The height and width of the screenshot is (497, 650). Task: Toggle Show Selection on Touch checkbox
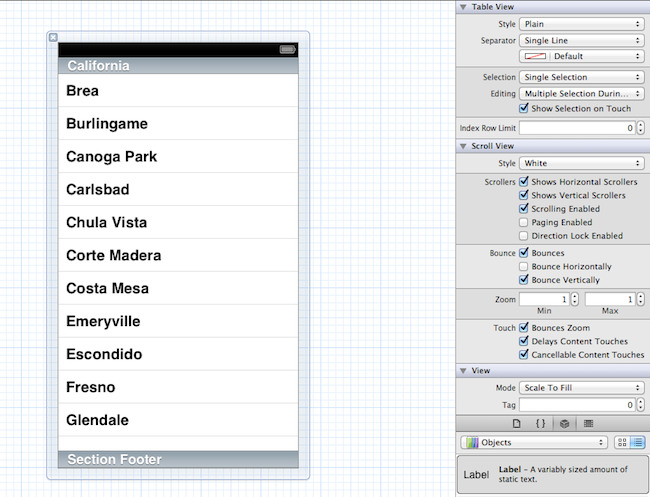524,109
